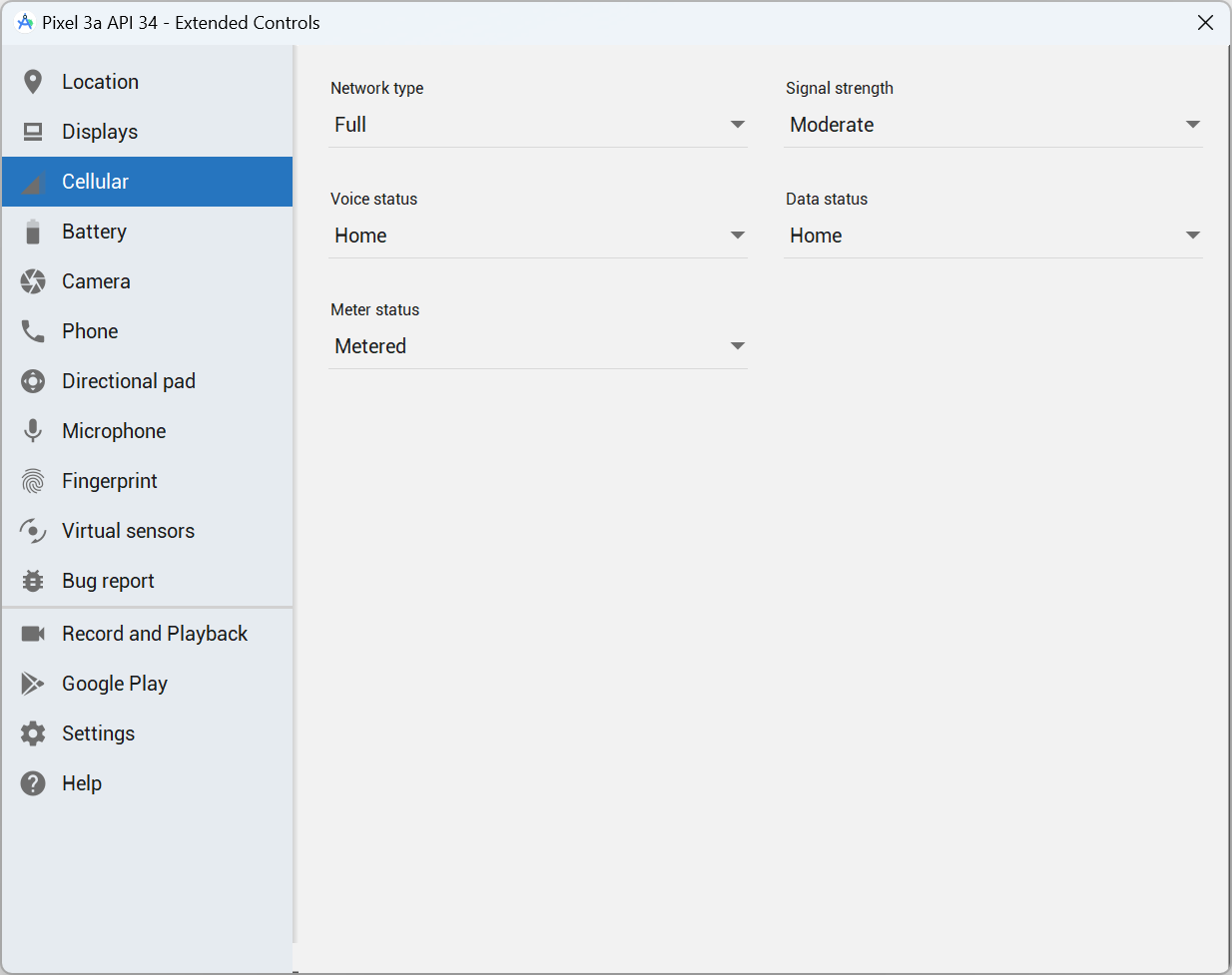1232x975 pixels.
Task: Click the 'Voice status' label text
Action: (373, 199)
